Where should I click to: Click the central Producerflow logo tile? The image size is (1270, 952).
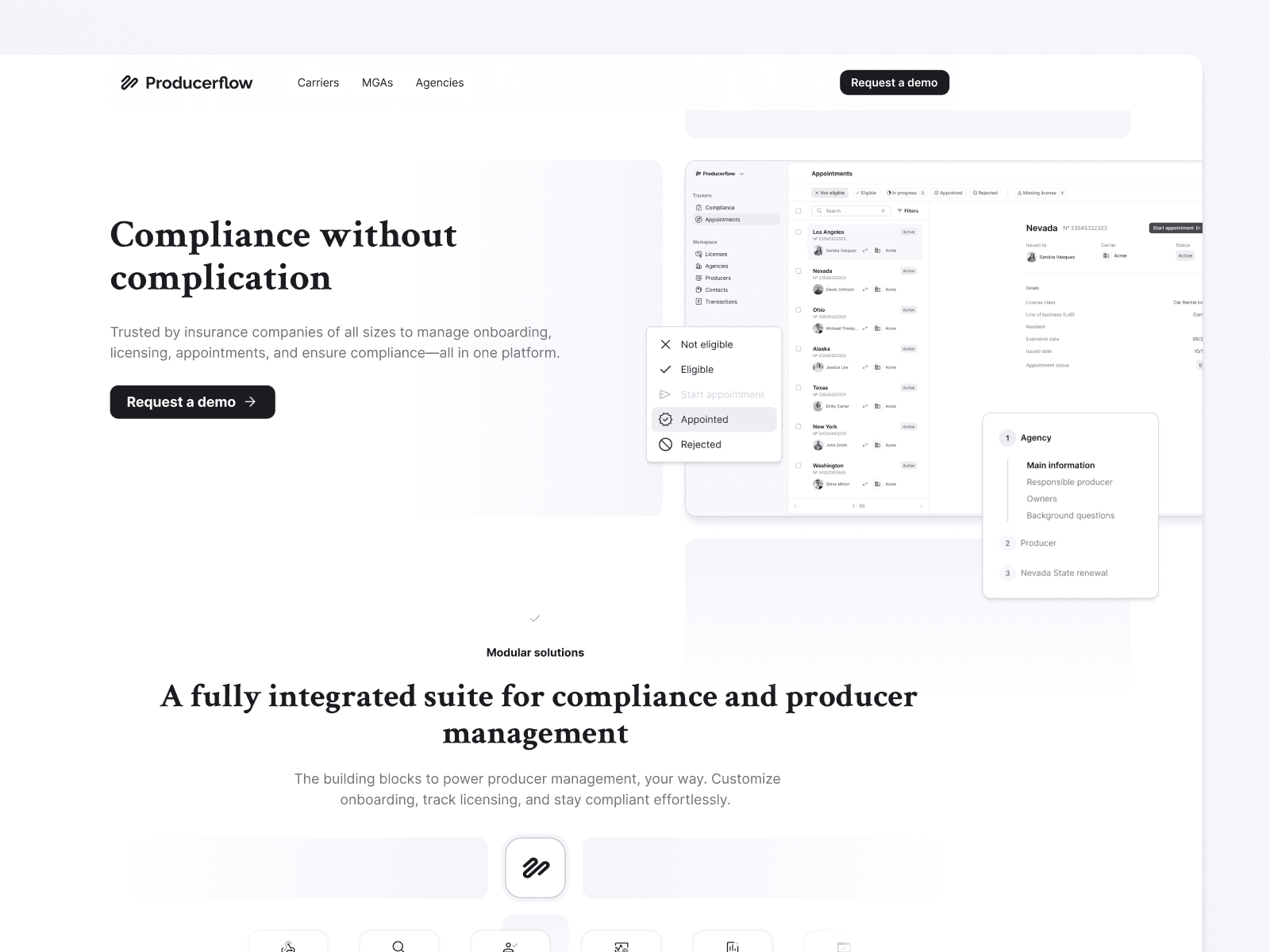(x=536, y=868)
